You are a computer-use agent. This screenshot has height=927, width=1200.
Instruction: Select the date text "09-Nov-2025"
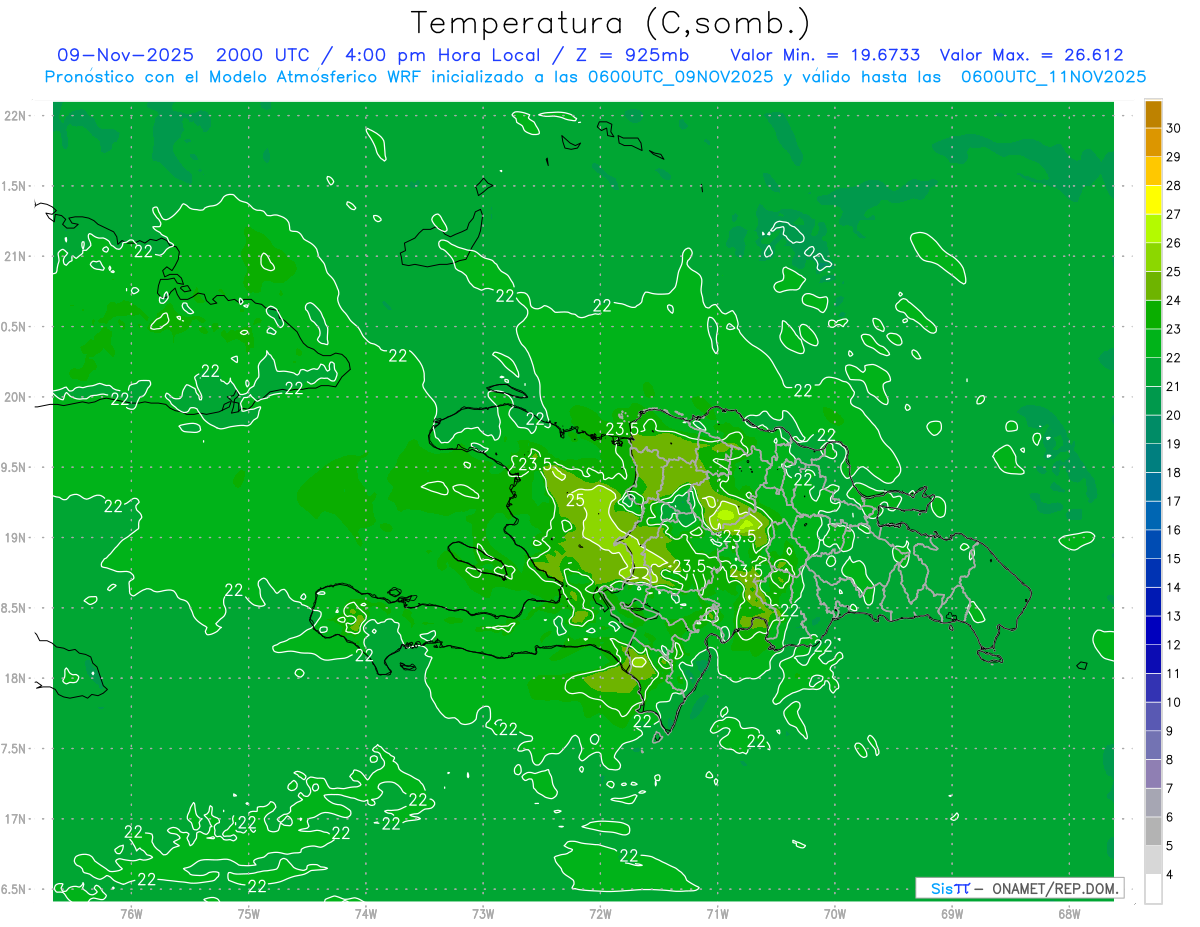click(x=125, y=56)
